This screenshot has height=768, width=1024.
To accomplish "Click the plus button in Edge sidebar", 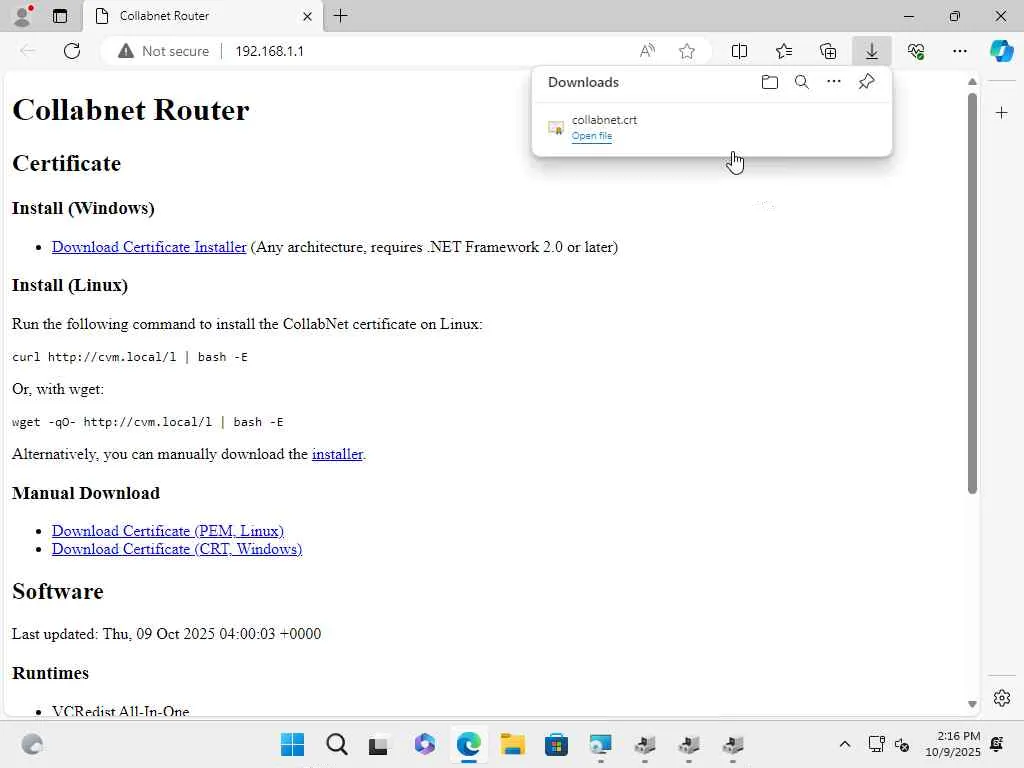I will coord(1001,113).
